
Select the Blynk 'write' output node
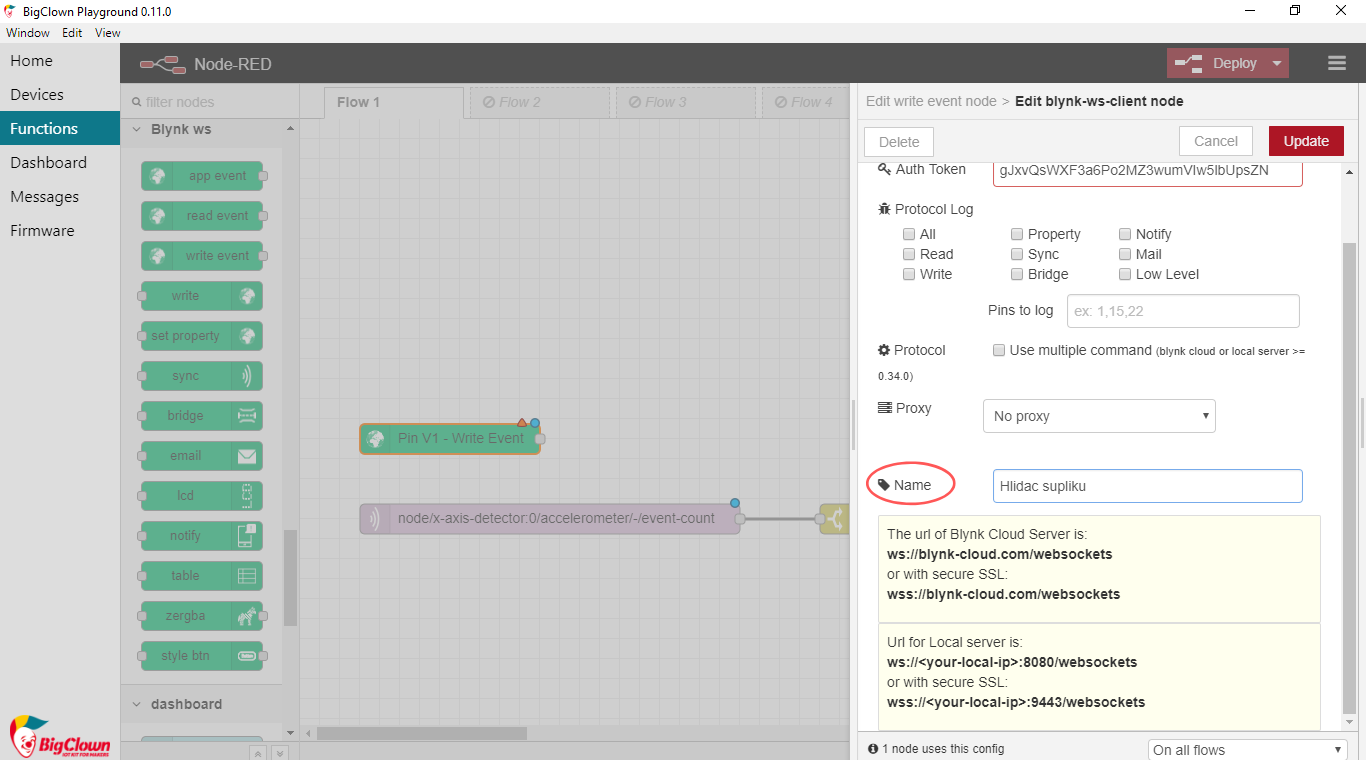[202, 296]
